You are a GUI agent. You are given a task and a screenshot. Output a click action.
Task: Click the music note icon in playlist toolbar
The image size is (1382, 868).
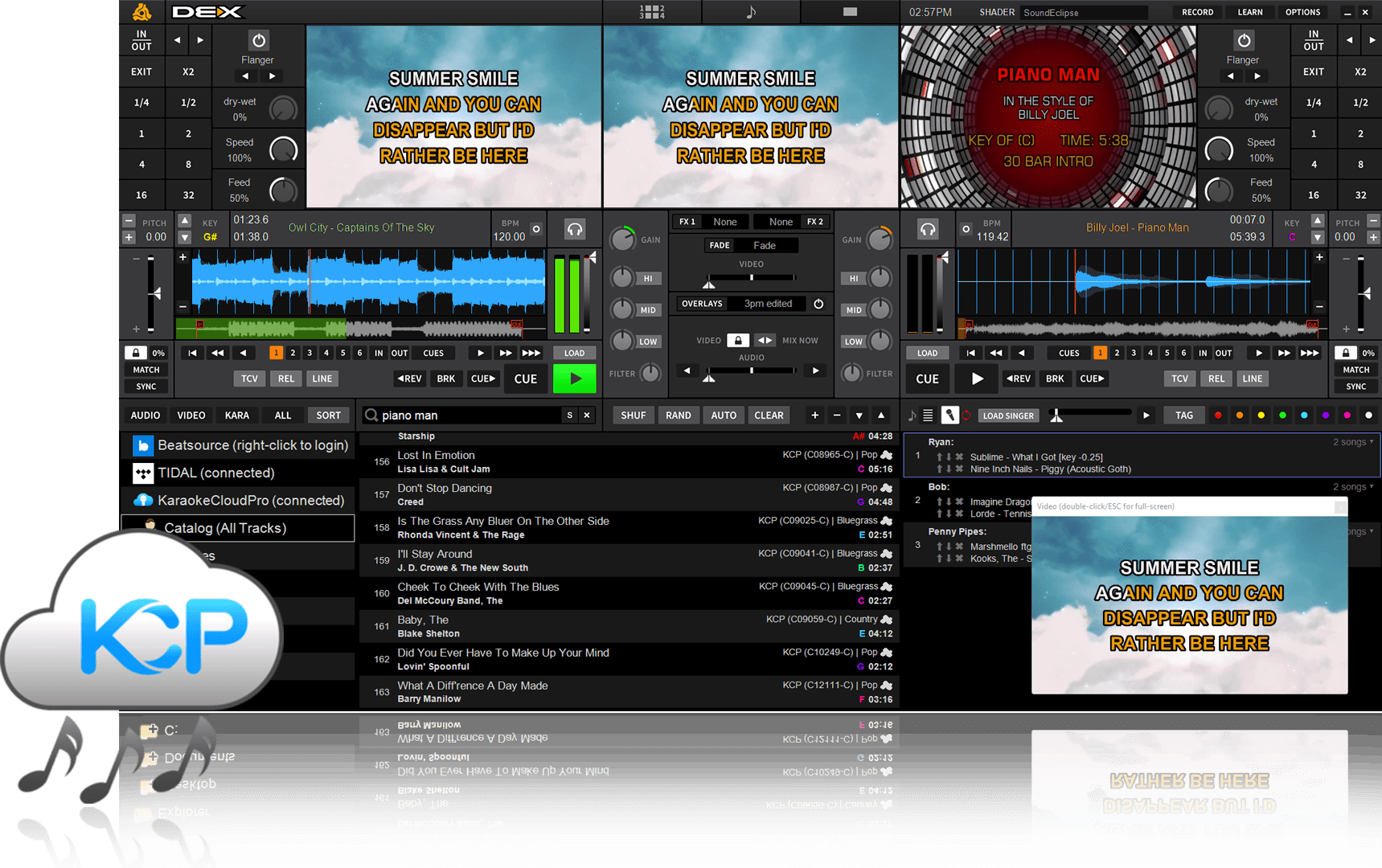click(912, 415)
